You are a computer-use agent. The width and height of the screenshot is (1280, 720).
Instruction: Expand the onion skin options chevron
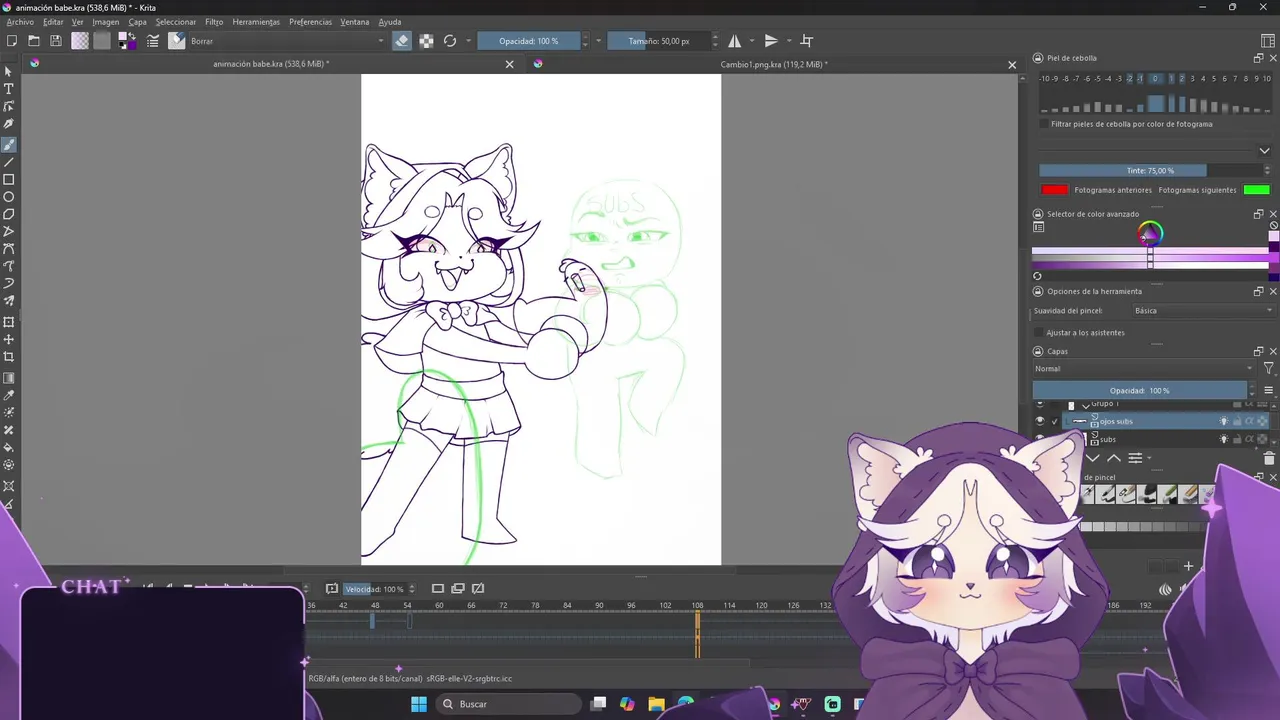[x=1264, y=151]
